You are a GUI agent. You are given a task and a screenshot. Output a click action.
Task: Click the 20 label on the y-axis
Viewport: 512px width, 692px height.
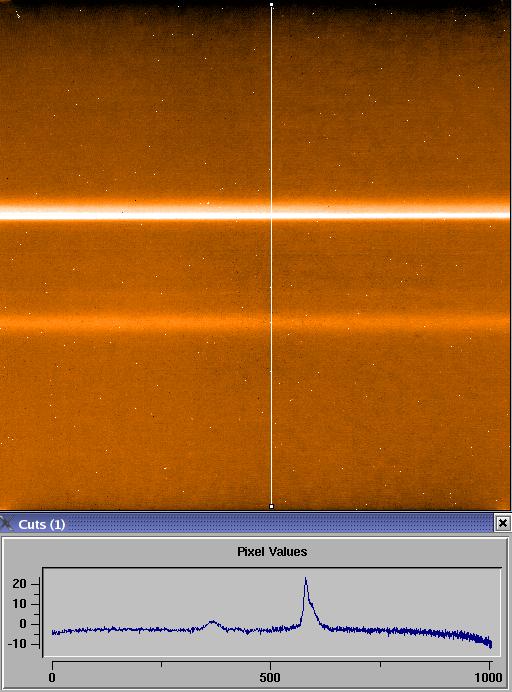click(x=19, y=584)
